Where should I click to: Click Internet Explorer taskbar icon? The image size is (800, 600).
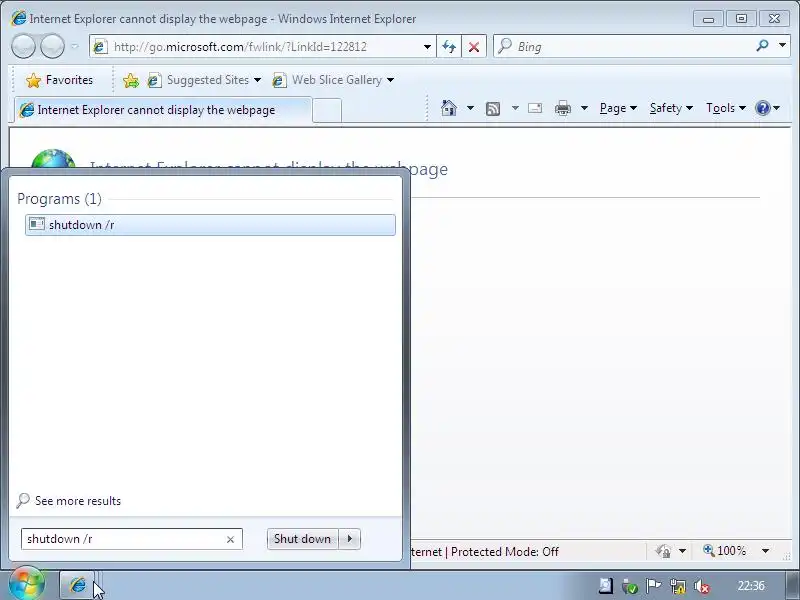click(78, 585)
